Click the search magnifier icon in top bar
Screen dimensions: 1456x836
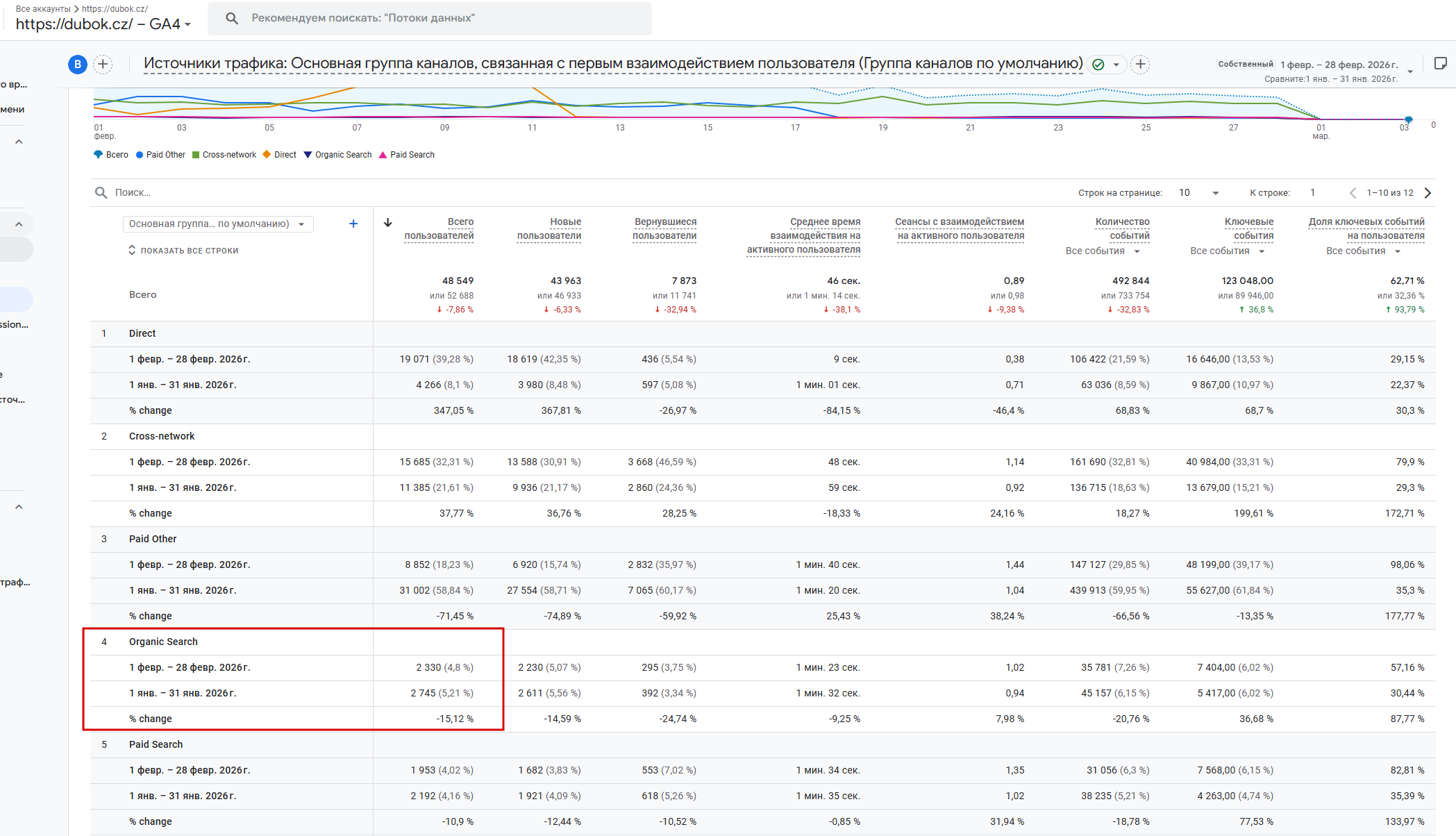click(232, 19)
